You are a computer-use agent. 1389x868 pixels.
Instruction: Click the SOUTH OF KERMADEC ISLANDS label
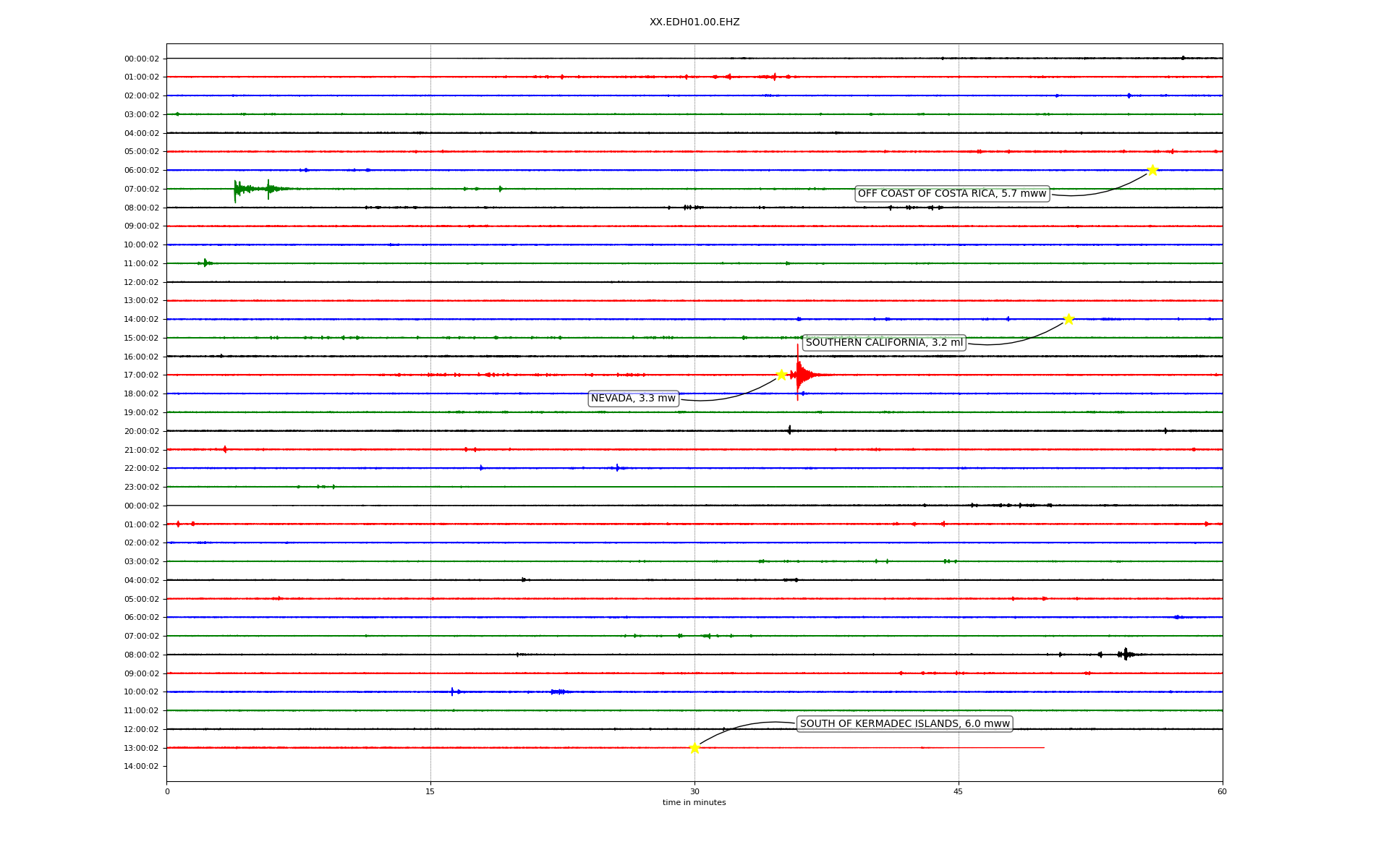click(x=904, y=724)
